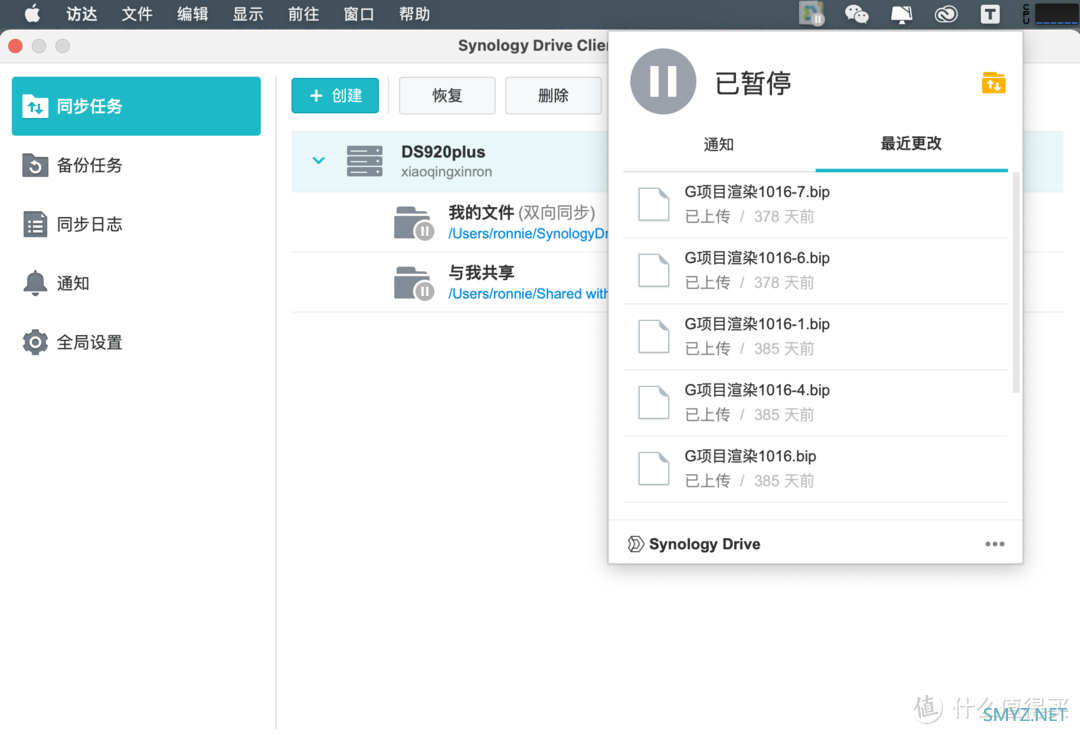
Task: Click the Synology Drive menu bar icon
Action: [812, 14]
